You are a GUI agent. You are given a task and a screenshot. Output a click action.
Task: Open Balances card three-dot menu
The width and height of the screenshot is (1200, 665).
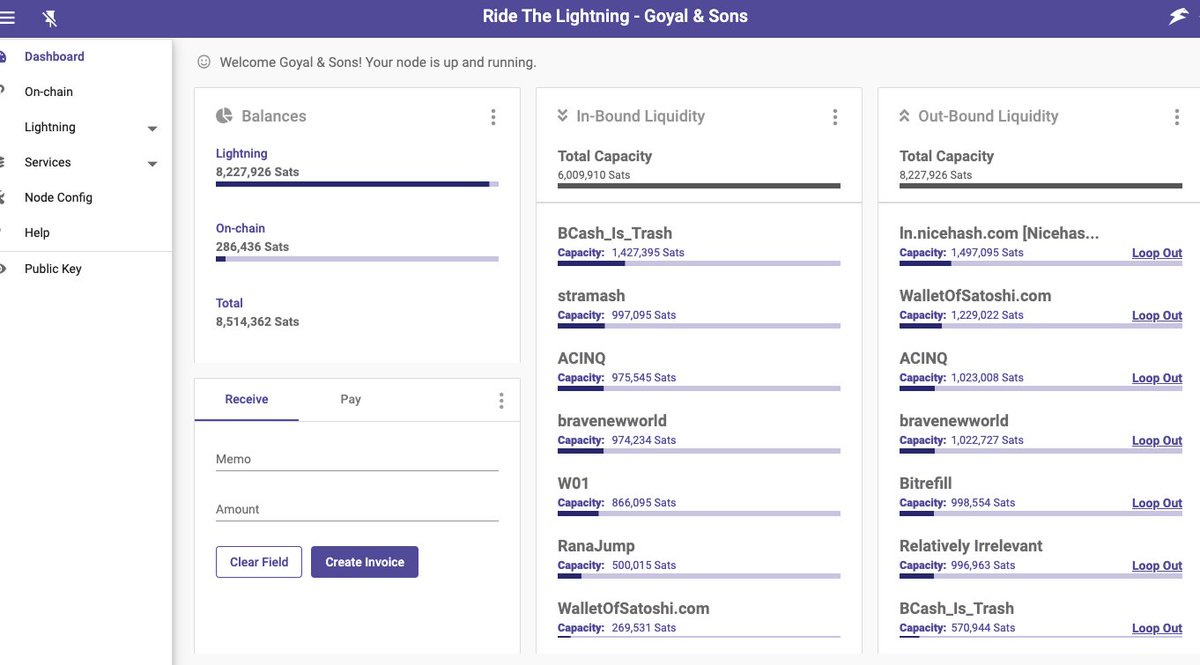[x=493, y=117]
